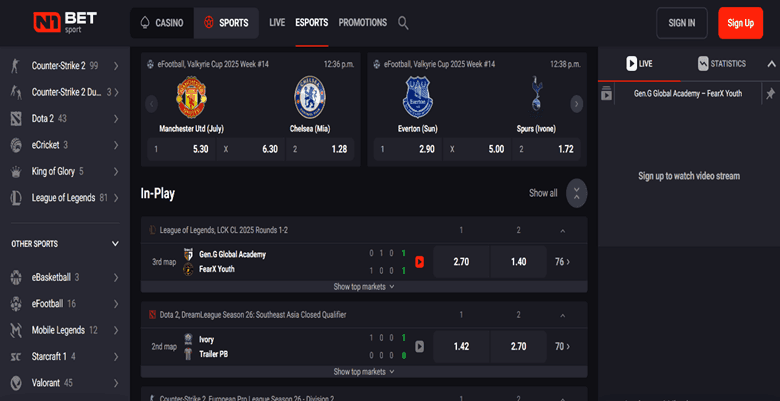Collapse the Other Sports section
Viewport: 780px width, 401px height.
pyautogui.click(x=115, y=244)
